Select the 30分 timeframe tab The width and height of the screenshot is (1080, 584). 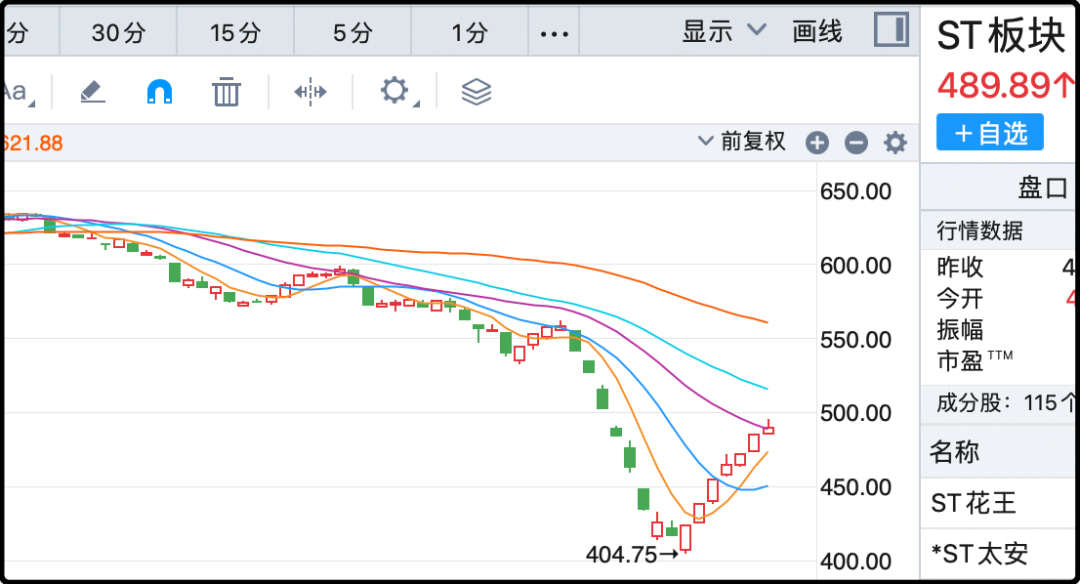(x=118, y=32)
